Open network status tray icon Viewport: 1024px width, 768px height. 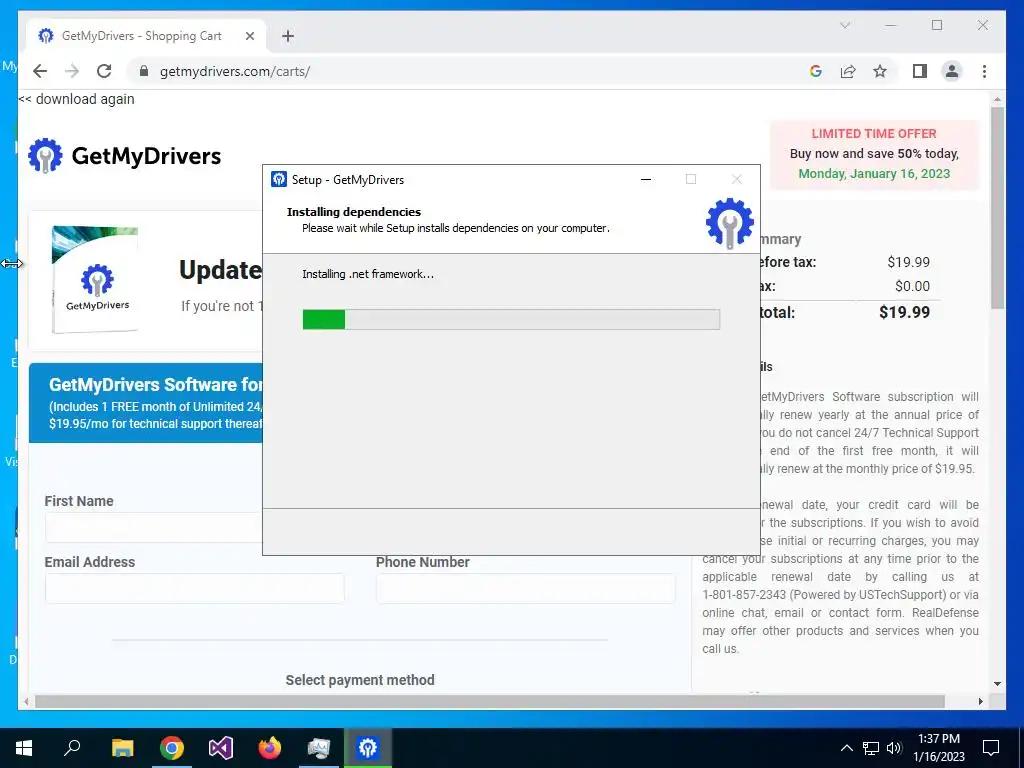[871, 748]
